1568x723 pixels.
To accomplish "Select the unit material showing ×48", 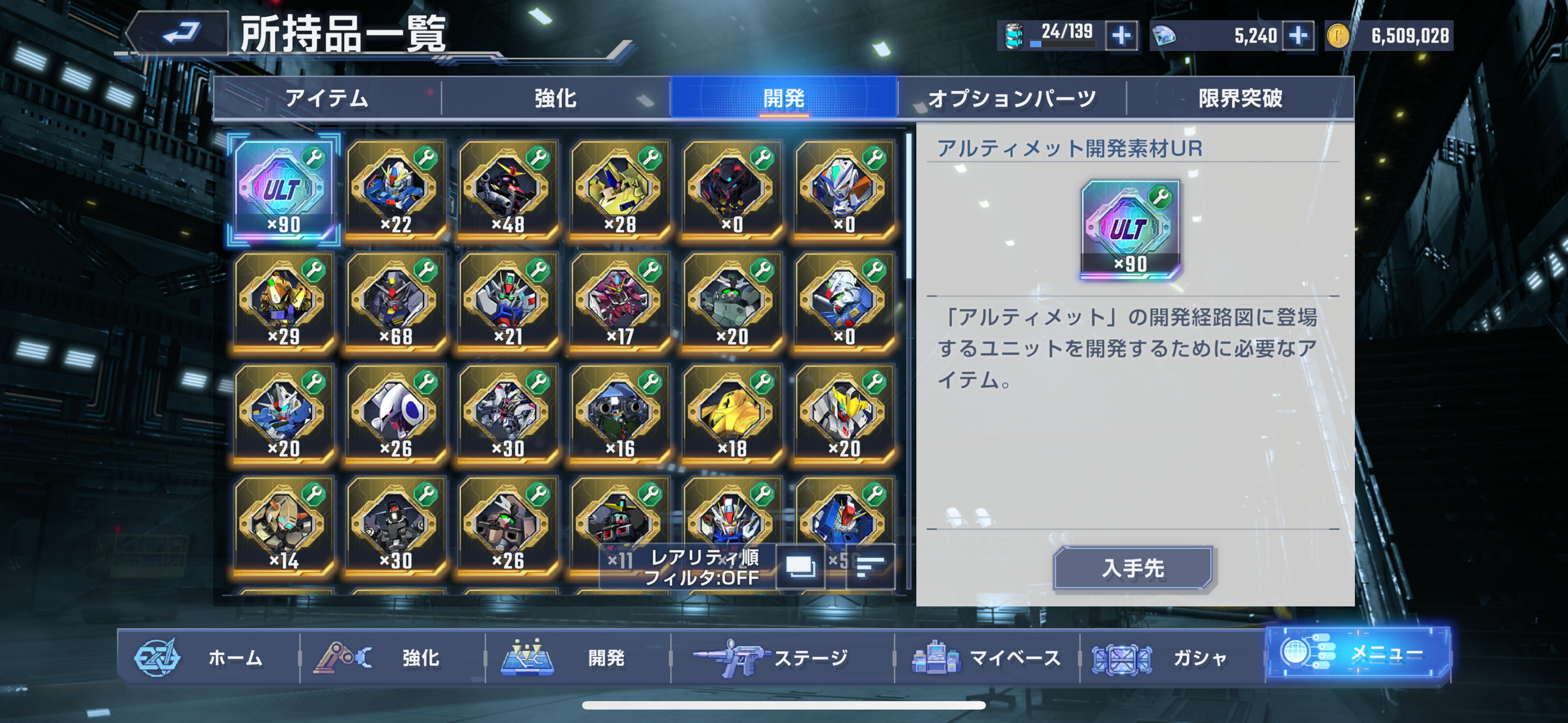I will [x=508, y=189].
